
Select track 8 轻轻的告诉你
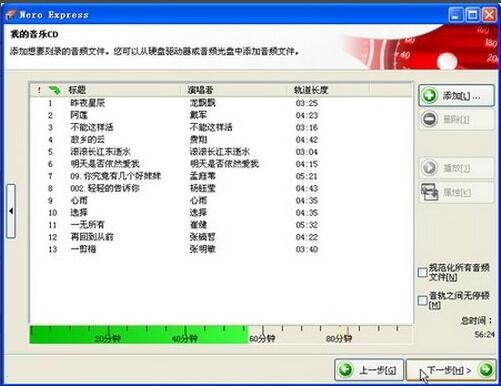tap(105, 188)
